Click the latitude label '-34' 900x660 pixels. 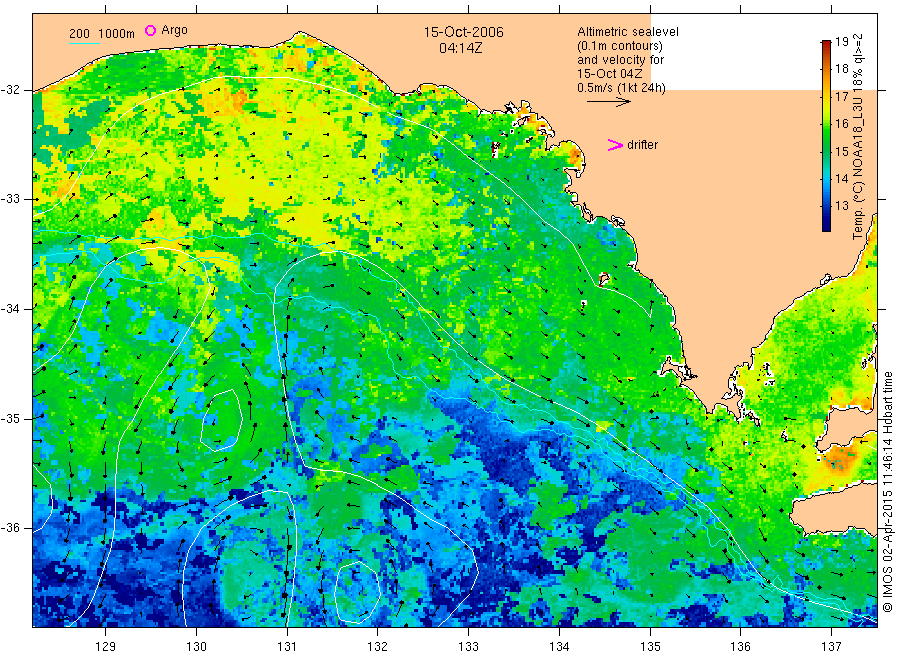pos(10,309)
